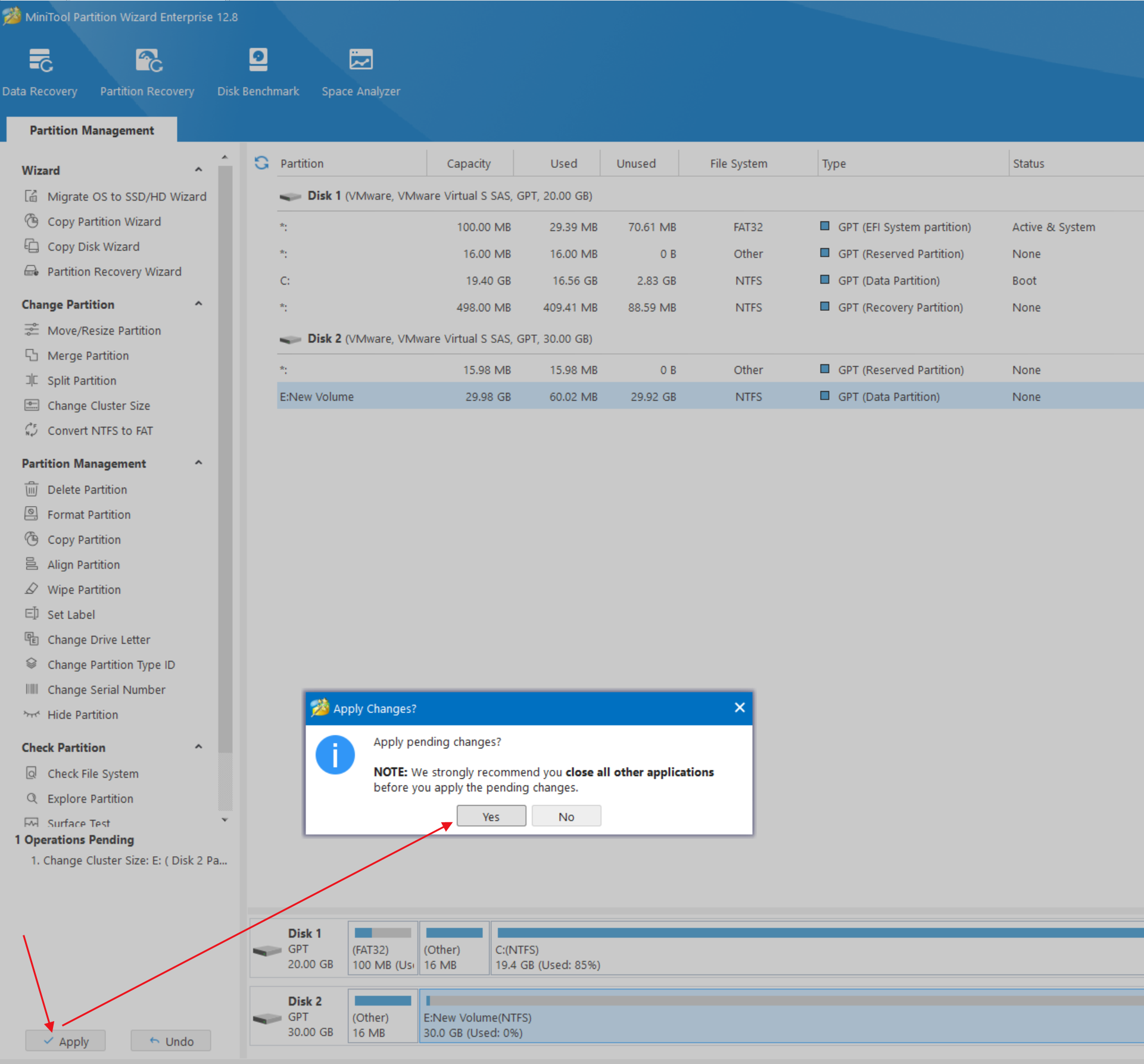Click the Copy Partition Wizard icon
The image size is (1144, 1064).
point(31,221)
